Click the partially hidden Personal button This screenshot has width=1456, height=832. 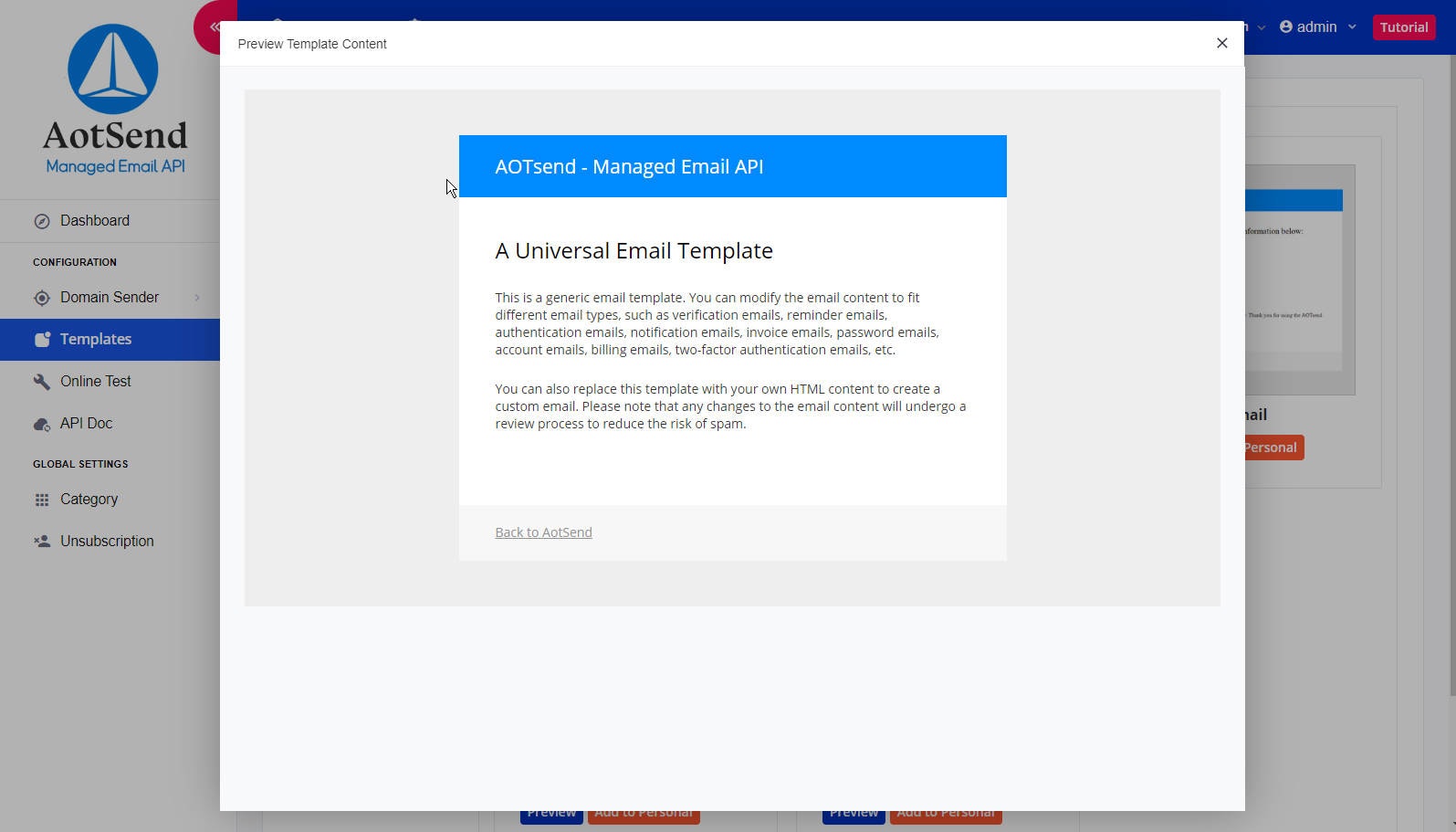point(1273,448)
